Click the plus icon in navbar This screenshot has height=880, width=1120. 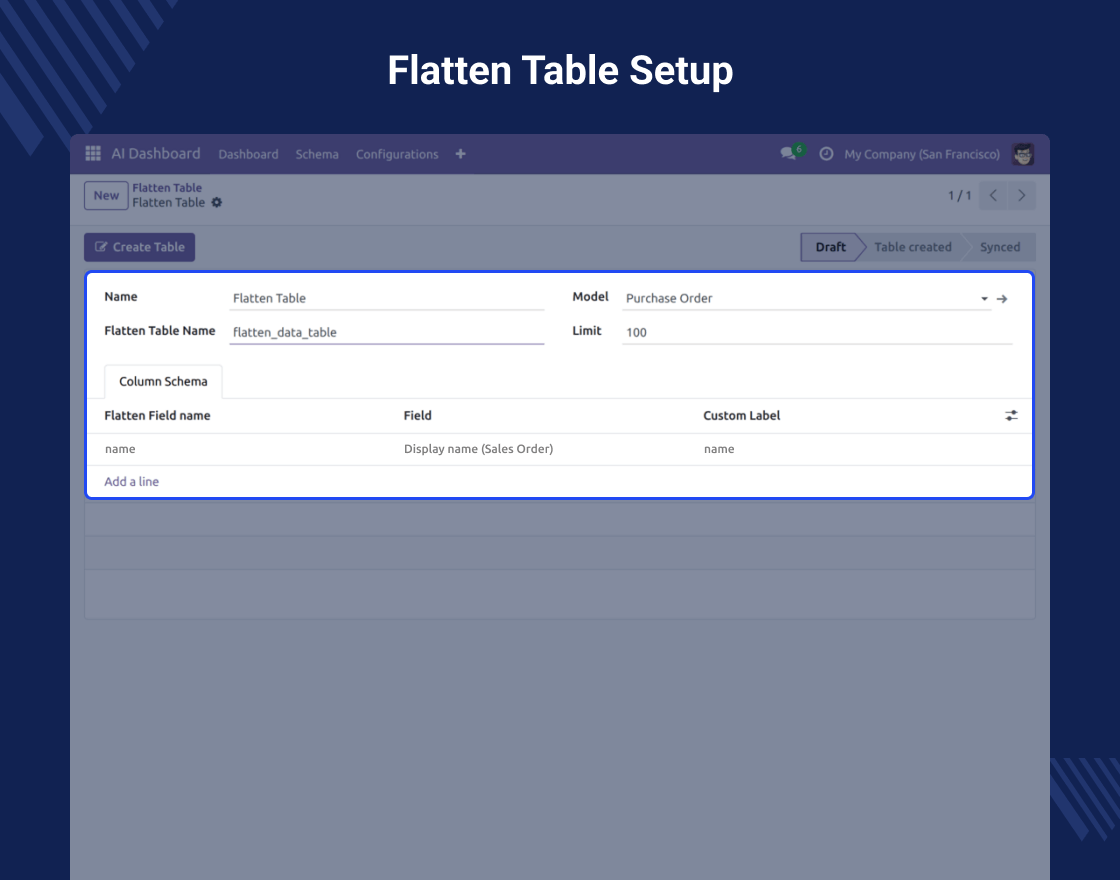[x=460, y=154]
